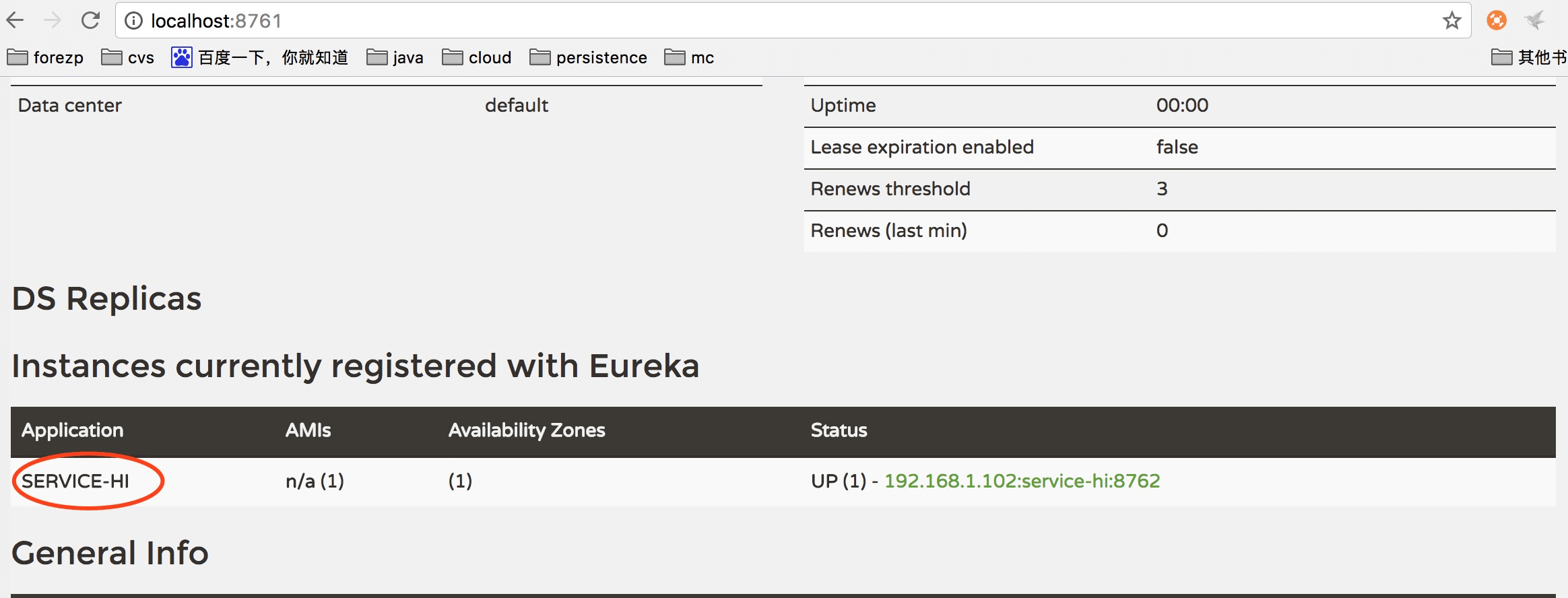Screen dimensions: 1568x598
Task: Click the browser forward arrow
Action: (x=53, y=21)
